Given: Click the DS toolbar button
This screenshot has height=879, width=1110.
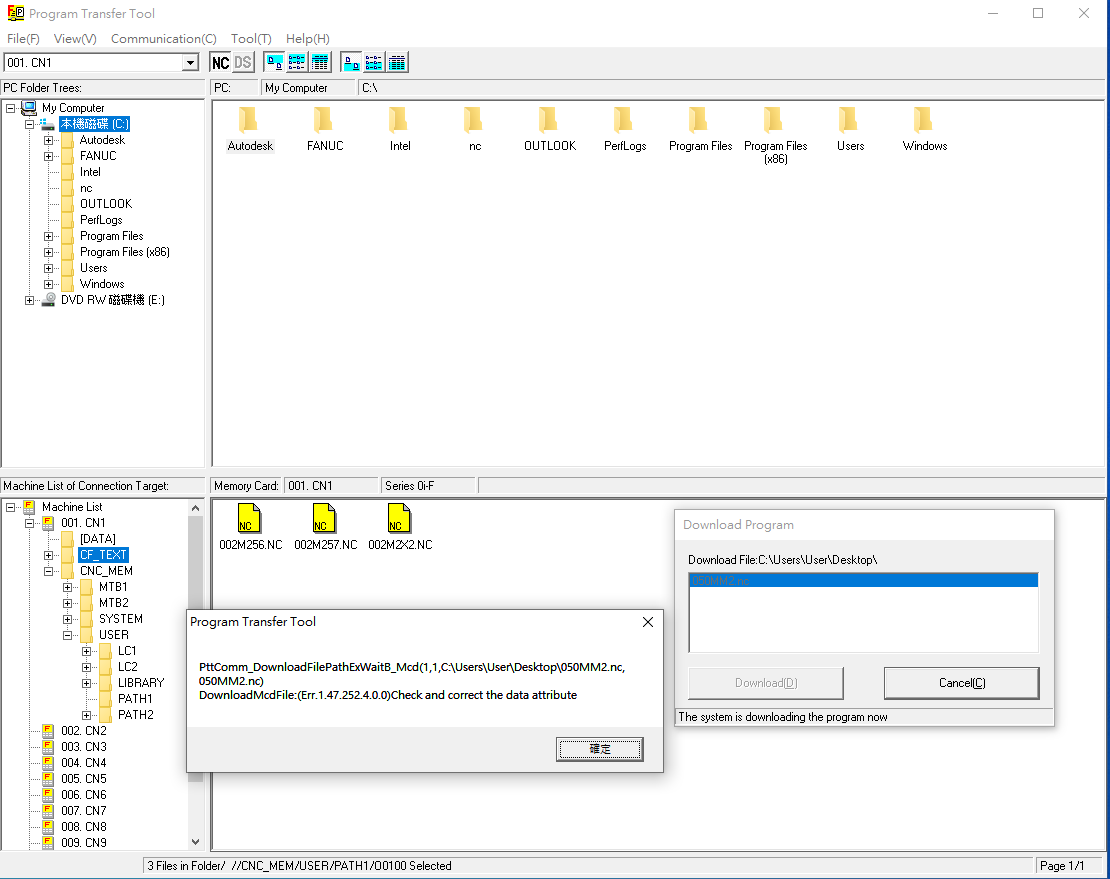Looking at the screenshot, I should (243, 63).
